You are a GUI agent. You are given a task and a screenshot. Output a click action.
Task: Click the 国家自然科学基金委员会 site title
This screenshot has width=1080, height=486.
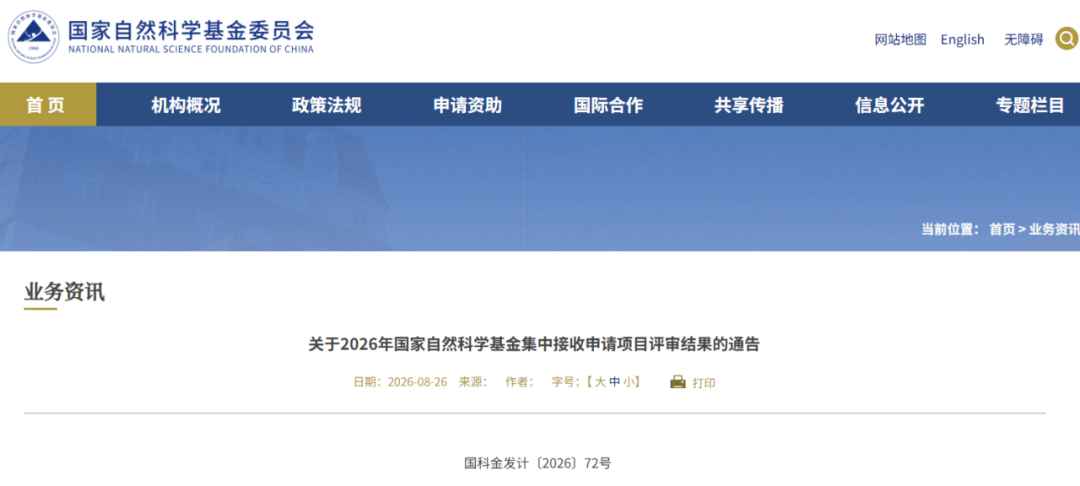point(191,29)
